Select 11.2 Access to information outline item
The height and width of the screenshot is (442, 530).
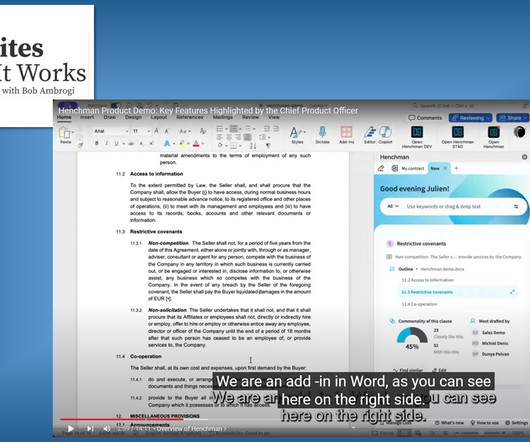click(x=428, y=280)
